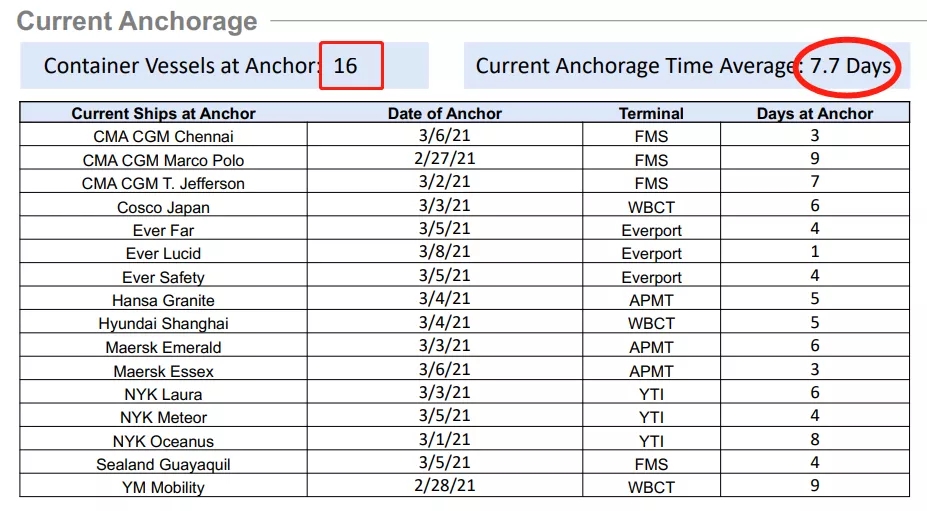Click the Hyundai Shanghai ship cell
Viewport: 927px width, 511px height.
coord(163,324)
